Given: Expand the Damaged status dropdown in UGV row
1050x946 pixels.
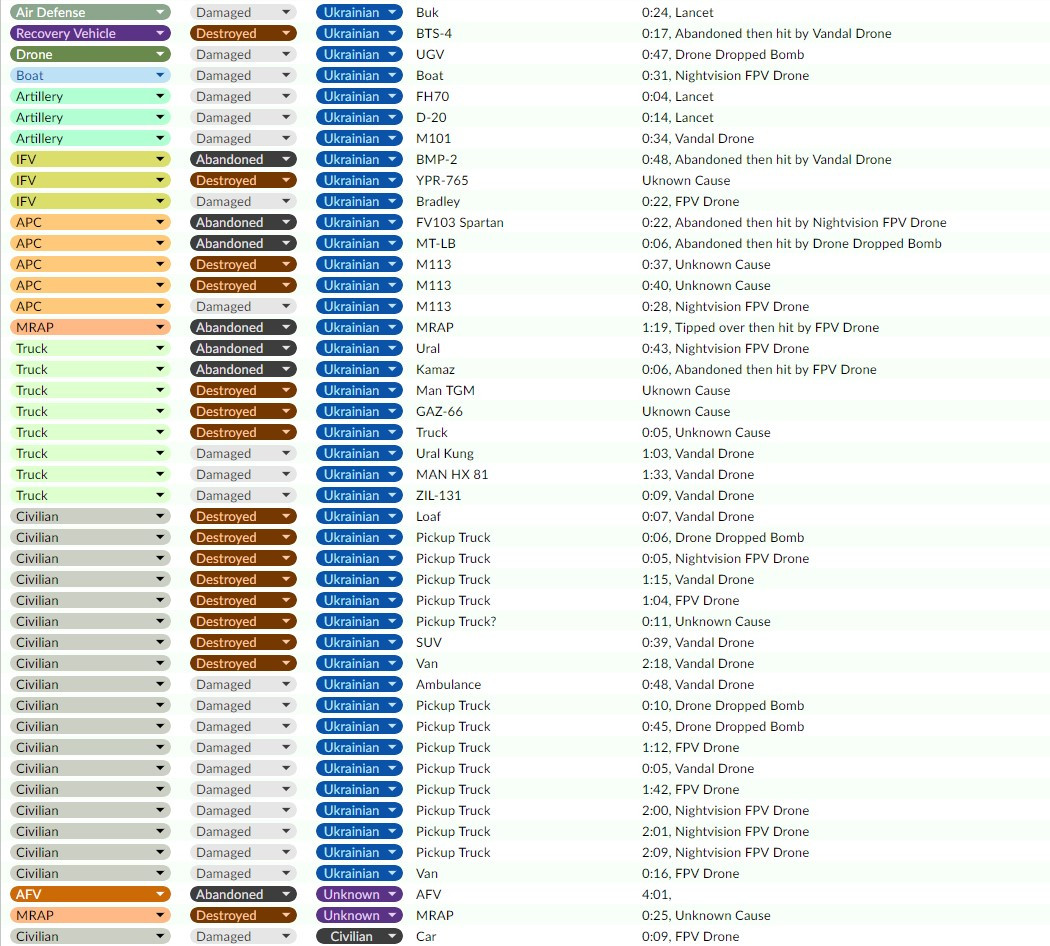Looking at the screenshot, I should 243,54.
